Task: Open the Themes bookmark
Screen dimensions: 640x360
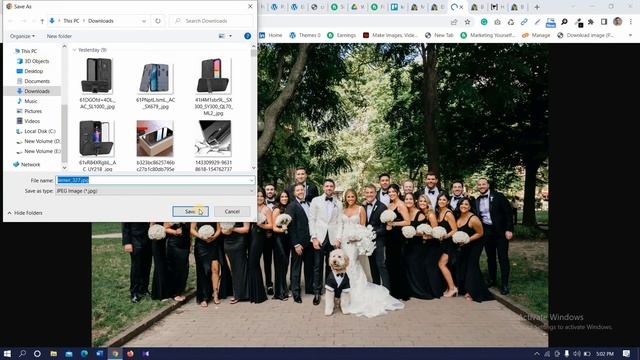Action: 305,36
